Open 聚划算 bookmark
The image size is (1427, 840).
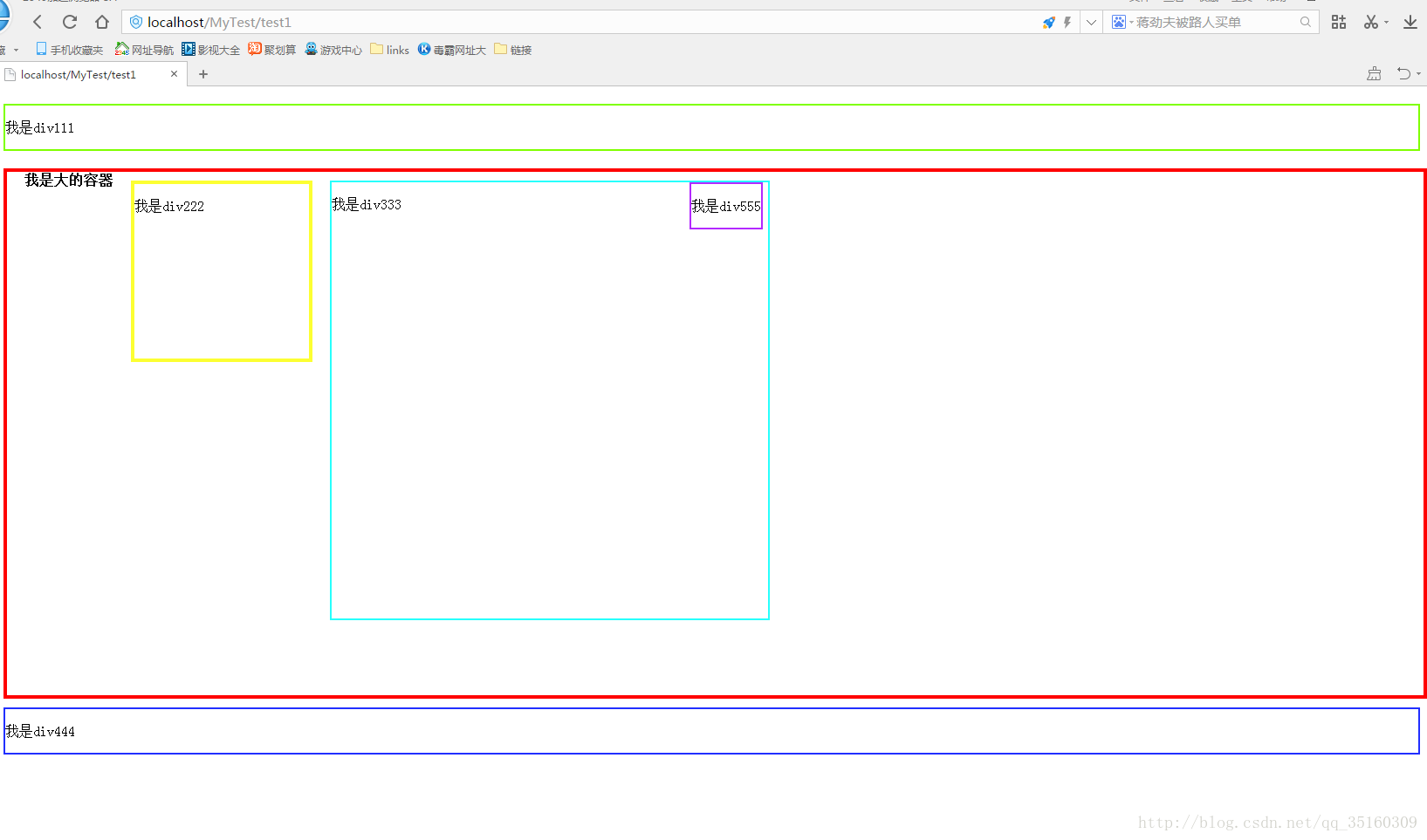click(x=271, y=50)
